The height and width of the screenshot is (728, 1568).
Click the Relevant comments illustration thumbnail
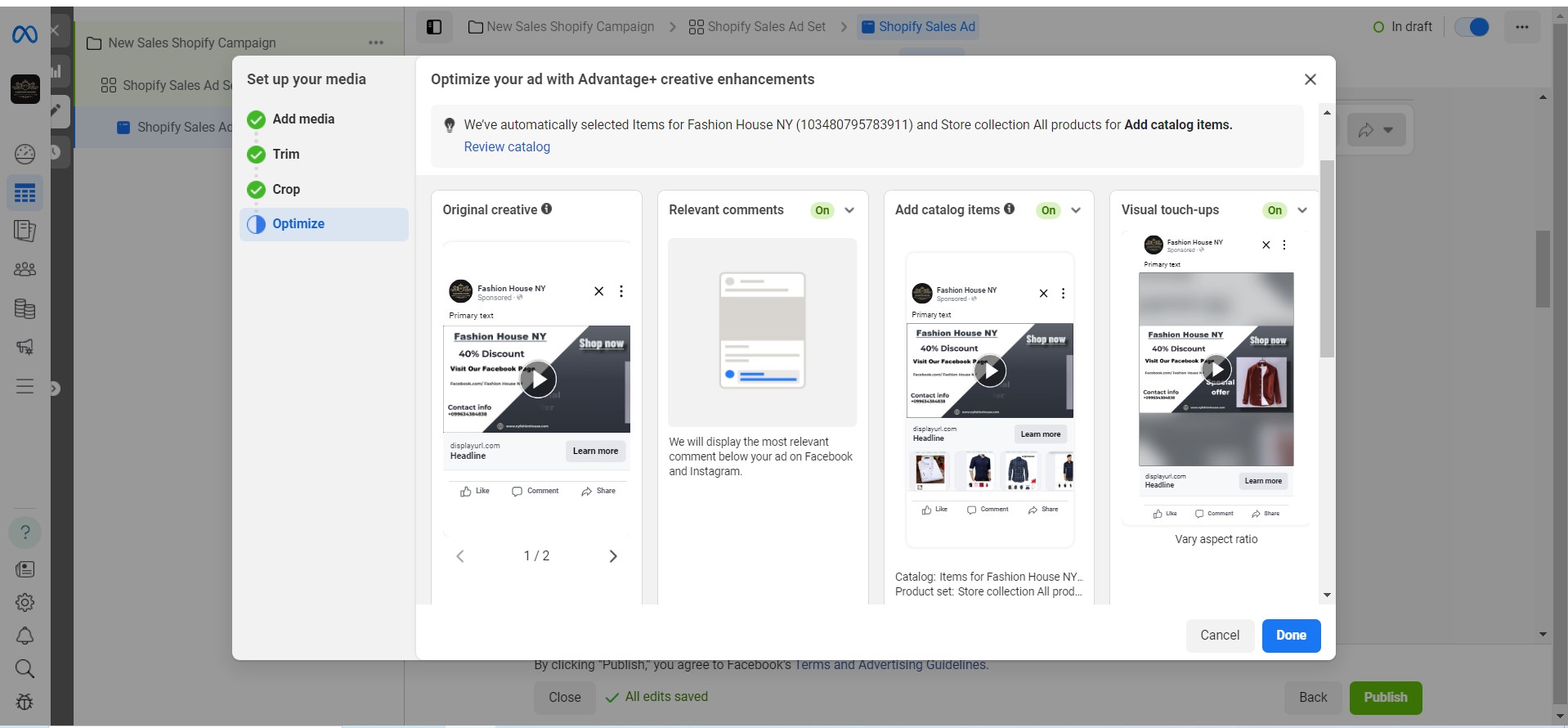[763, 332]
